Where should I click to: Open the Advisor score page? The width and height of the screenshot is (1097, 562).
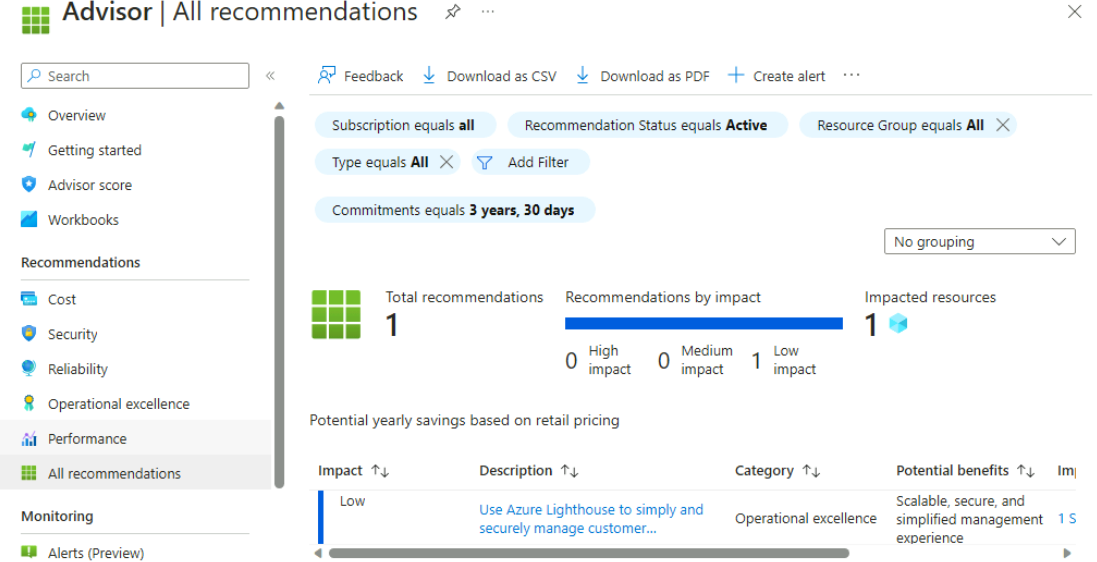(x=89, y=185)
